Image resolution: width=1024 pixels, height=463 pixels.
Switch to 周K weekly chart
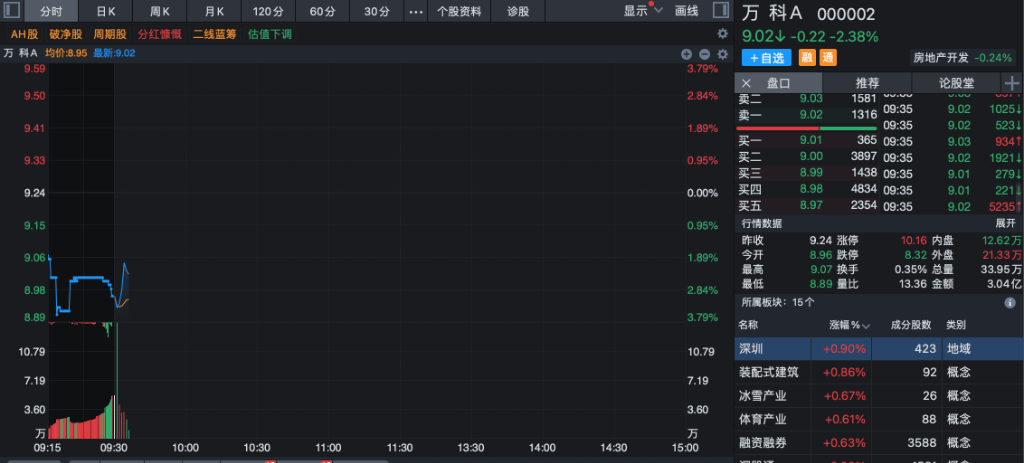[159, 11]
